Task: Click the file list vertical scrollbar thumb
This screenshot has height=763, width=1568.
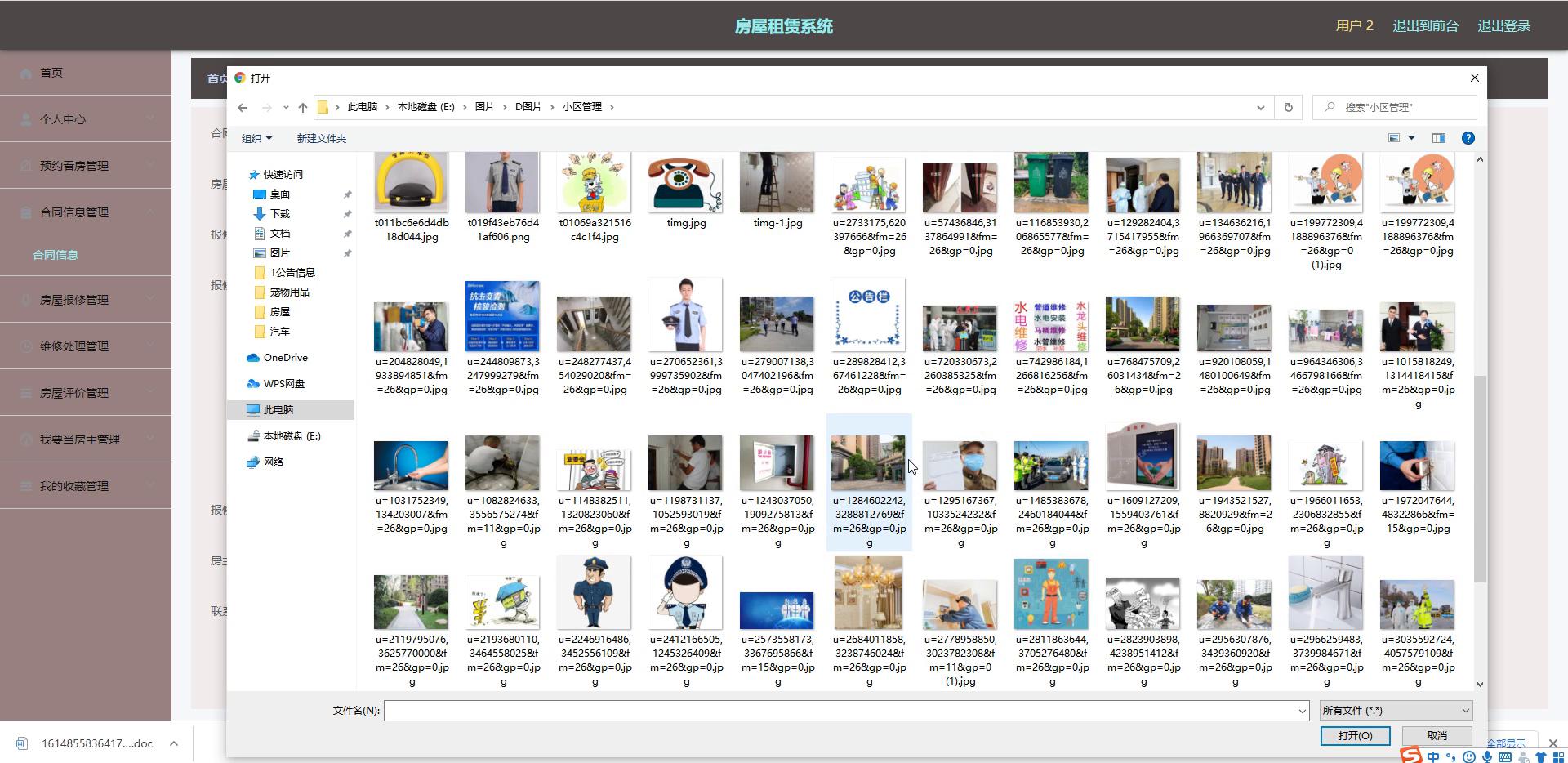Action: coord(1479,479)
